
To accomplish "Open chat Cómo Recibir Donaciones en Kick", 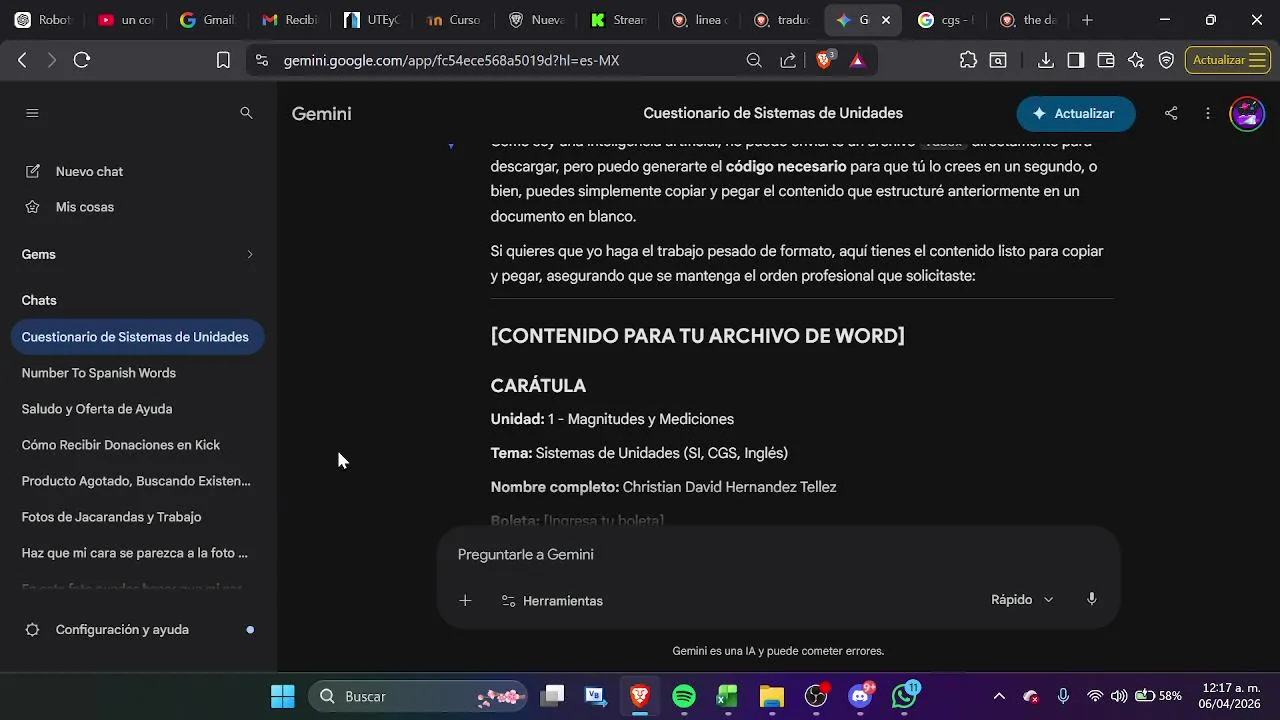I will (x=137, y=445).
